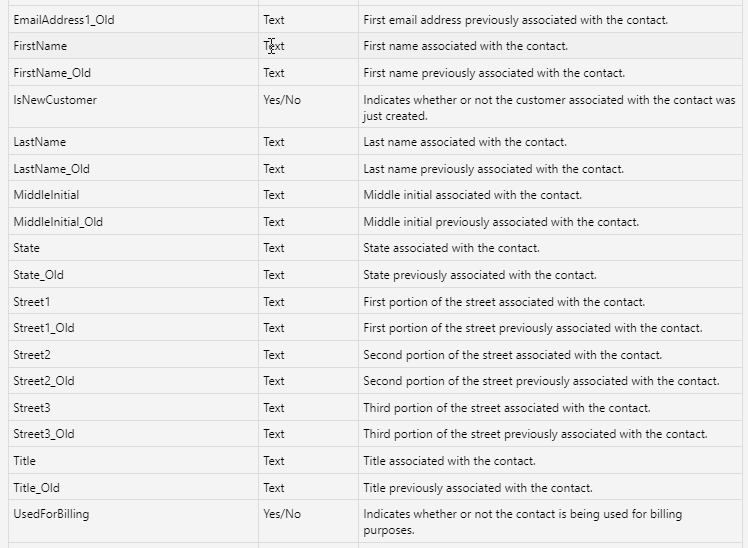Screen dimensions: 748x548
Task: Click the Street2 field name cell
Action: (32, 355)
